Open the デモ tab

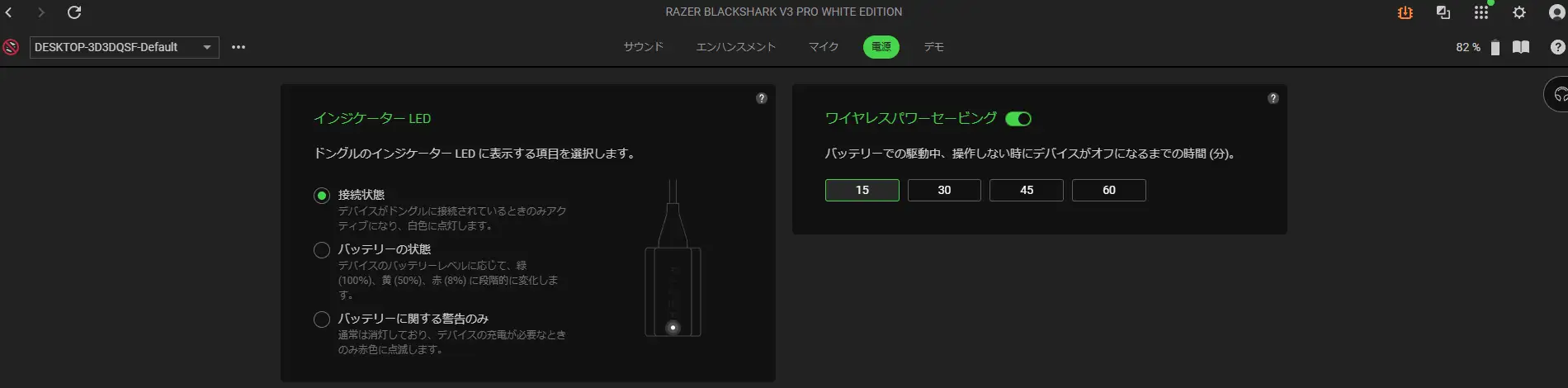click(x=934, y=47)
